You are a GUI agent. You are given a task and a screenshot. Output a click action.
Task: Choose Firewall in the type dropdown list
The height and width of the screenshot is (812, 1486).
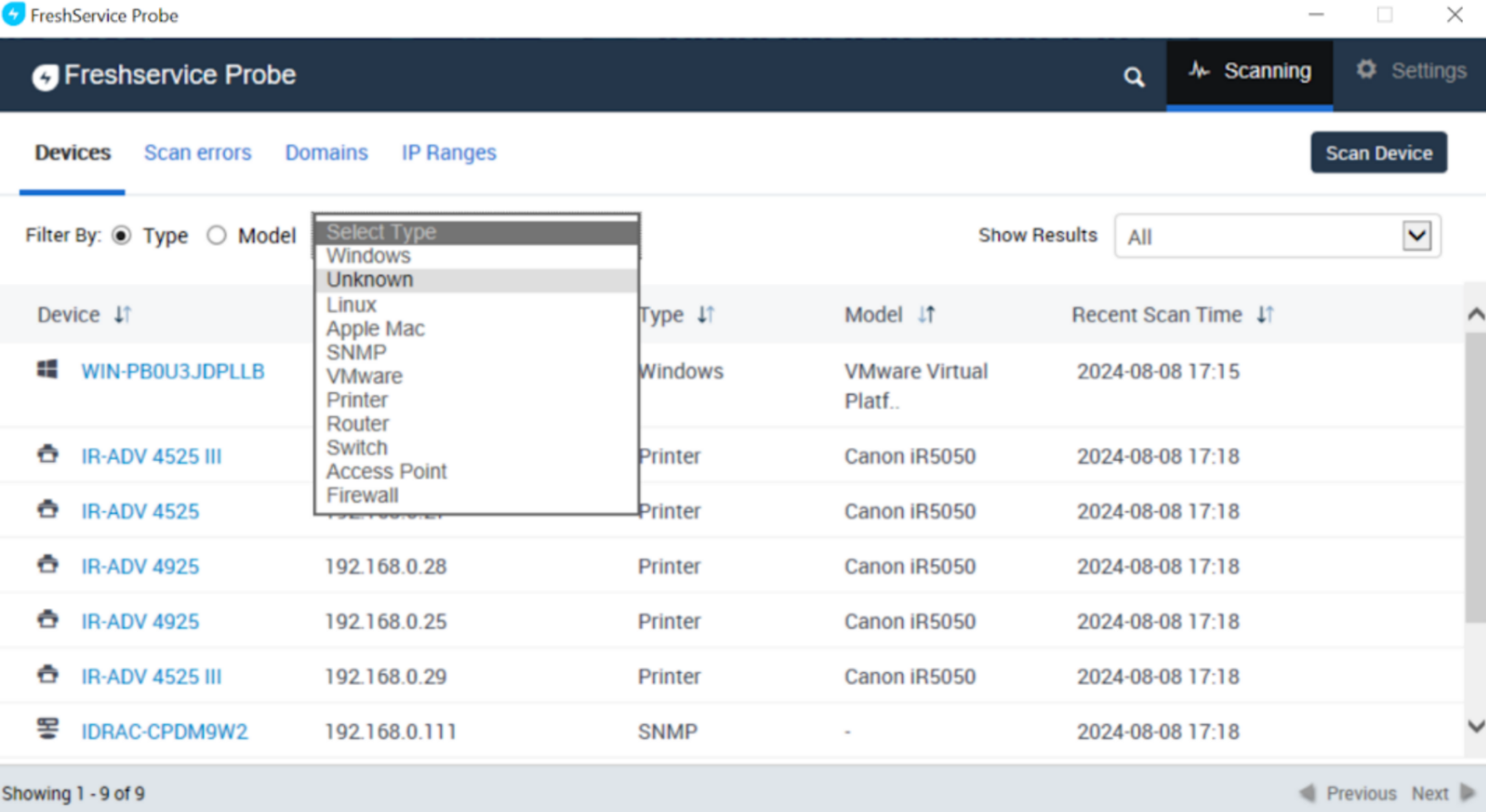(476, 495)
